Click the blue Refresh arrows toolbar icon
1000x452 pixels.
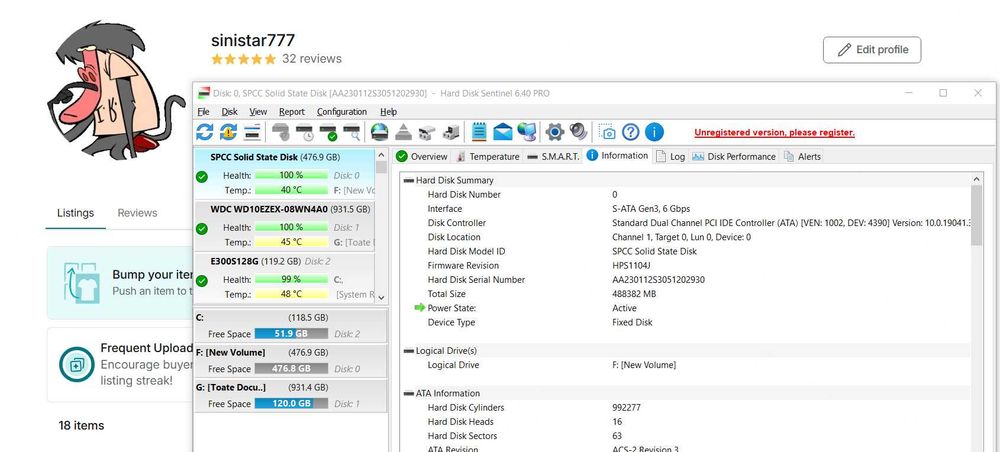(x=204, y=132)
